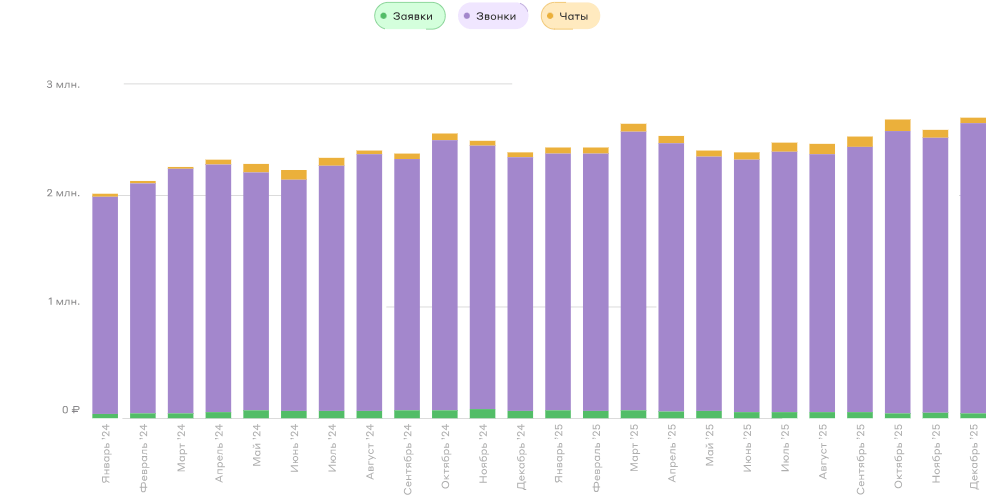Image resolution: width=992 pixels, height=496 pixels.
Task: Select the Январь '24 calls bar
Action: coord(105,305)
